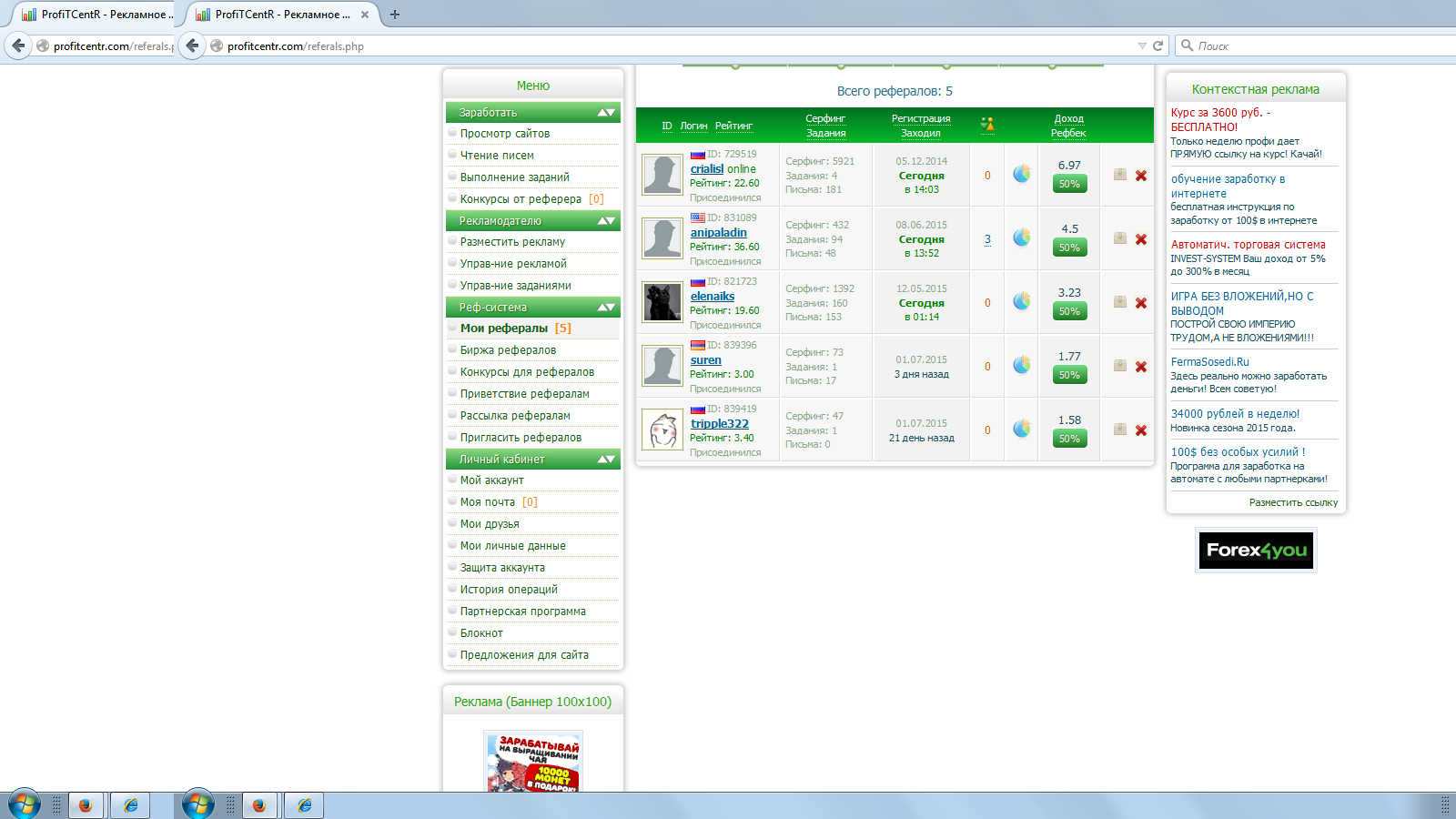Screen dimensions: 1456x819
Task: Click the box icon in suren row
Action: click(x=1120, y=366)
